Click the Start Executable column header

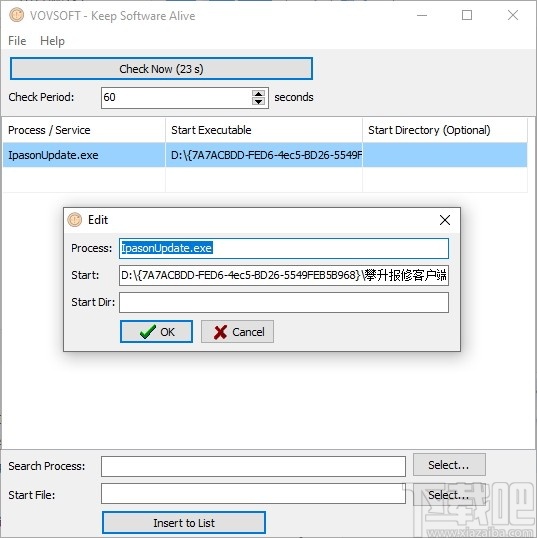point(264,130)
